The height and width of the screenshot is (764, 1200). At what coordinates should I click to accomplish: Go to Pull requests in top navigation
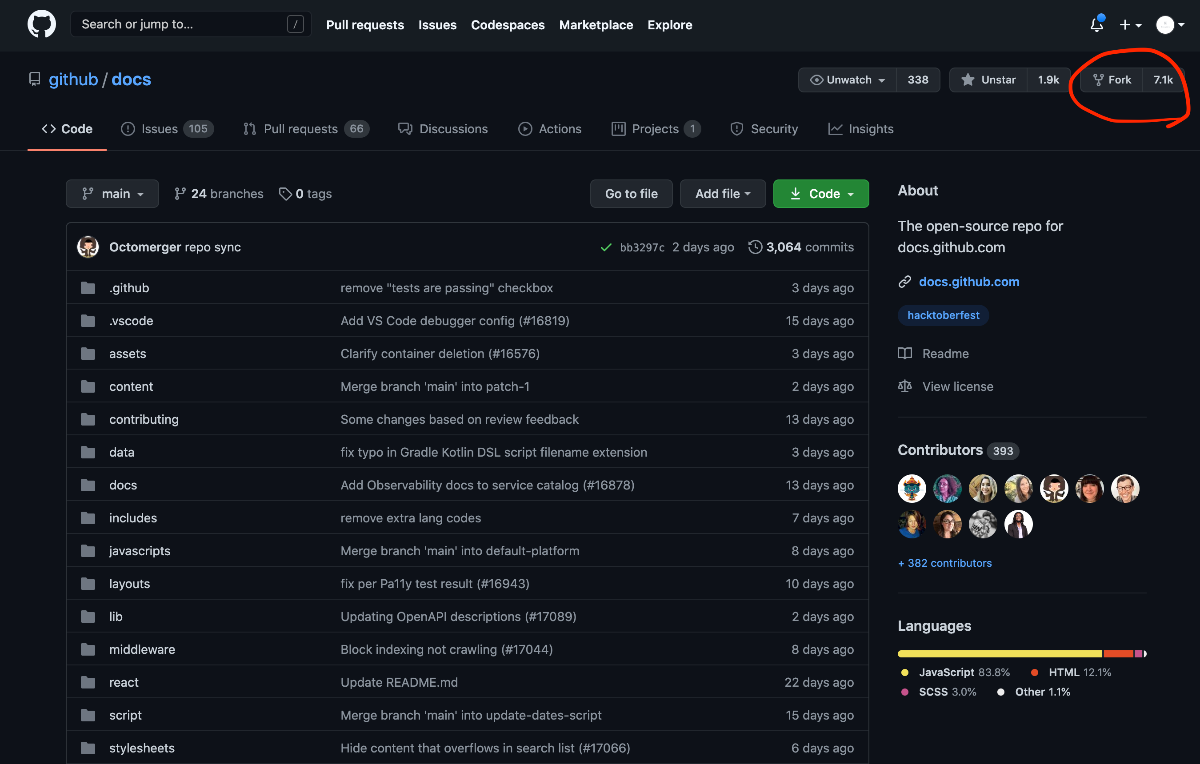pos(365,25)
